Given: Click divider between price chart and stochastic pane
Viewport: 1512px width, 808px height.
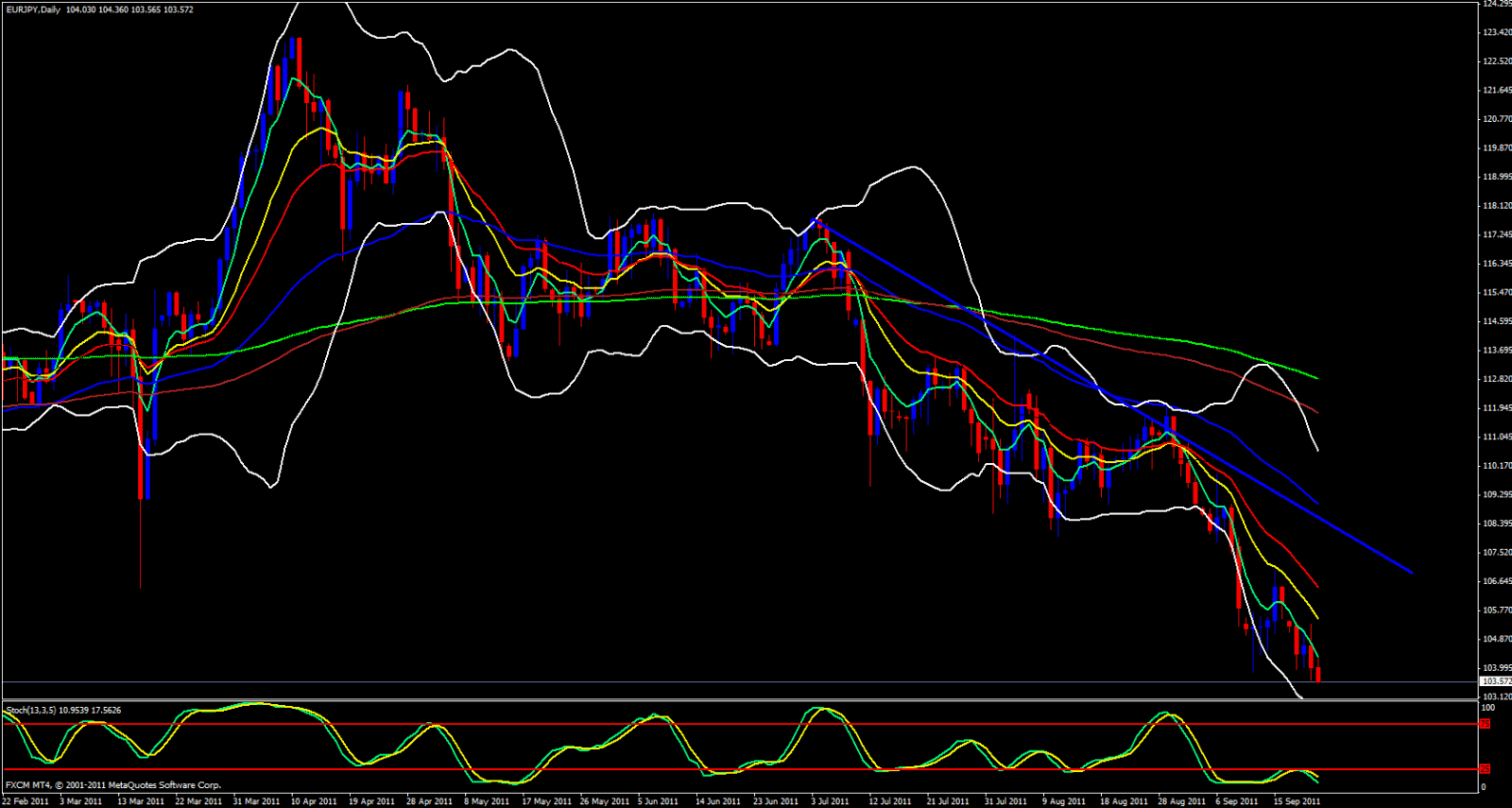Looking at the screenshot, I should pos(737,700).
